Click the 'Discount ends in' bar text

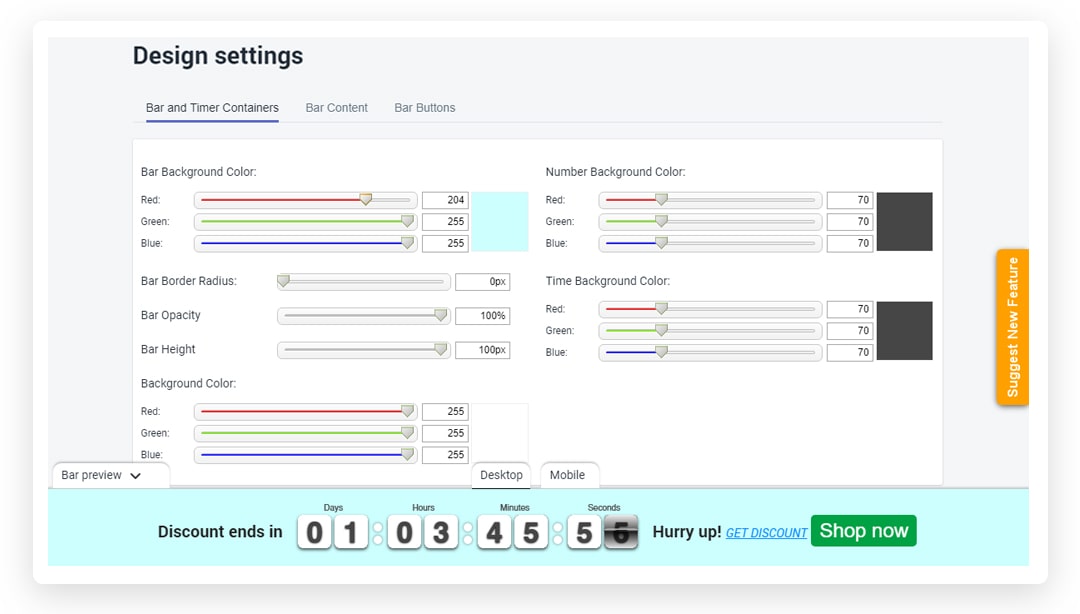coord(220,532)
